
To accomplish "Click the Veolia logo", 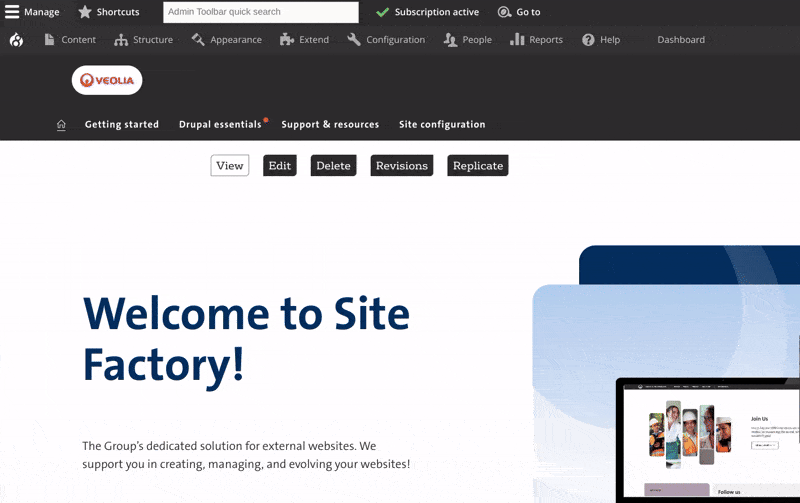I will tap(107, 80).
